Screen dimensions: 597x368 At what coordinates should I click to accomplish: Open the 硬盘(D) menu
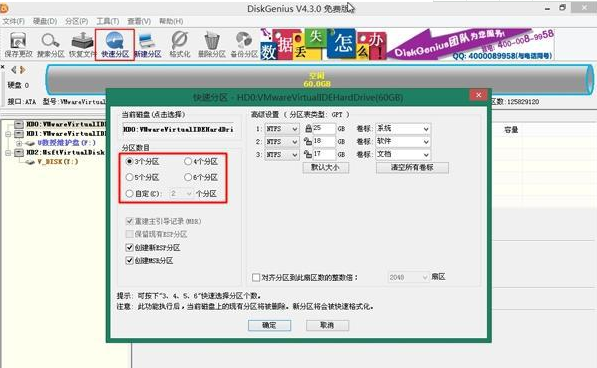pyautogui.click(x=45, y=21)
